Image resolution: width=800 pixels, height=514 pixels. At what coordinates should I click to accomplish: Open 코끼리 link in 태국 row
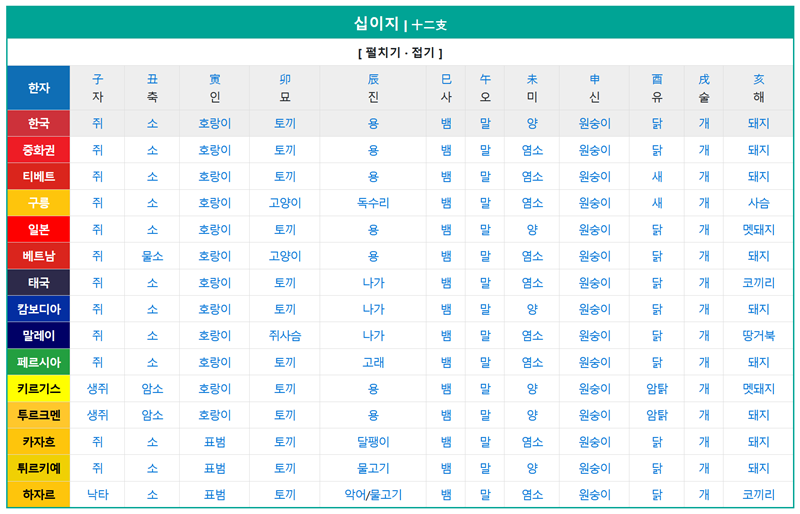(x=759, y=283)
